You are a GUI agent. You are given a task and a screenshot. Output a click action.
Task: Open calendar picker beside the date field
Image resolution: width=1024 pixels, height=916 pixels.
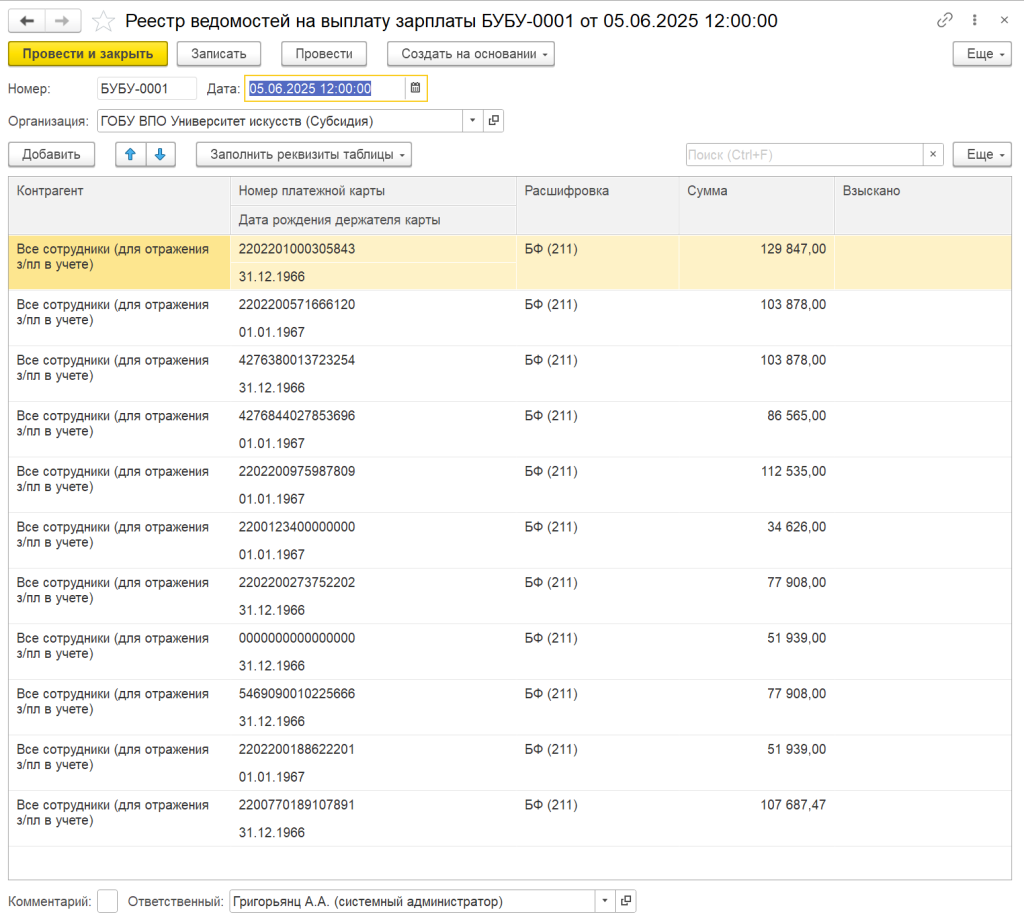[x=415, y=88]
